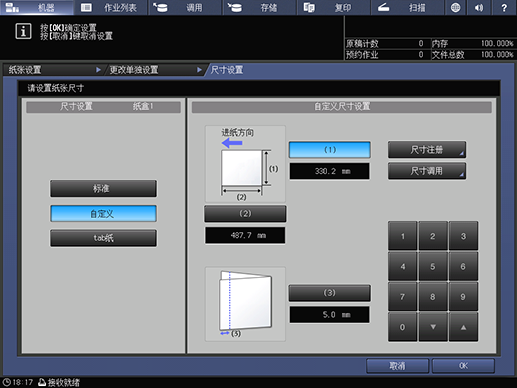Click the paper feed direction diagram

245,164
